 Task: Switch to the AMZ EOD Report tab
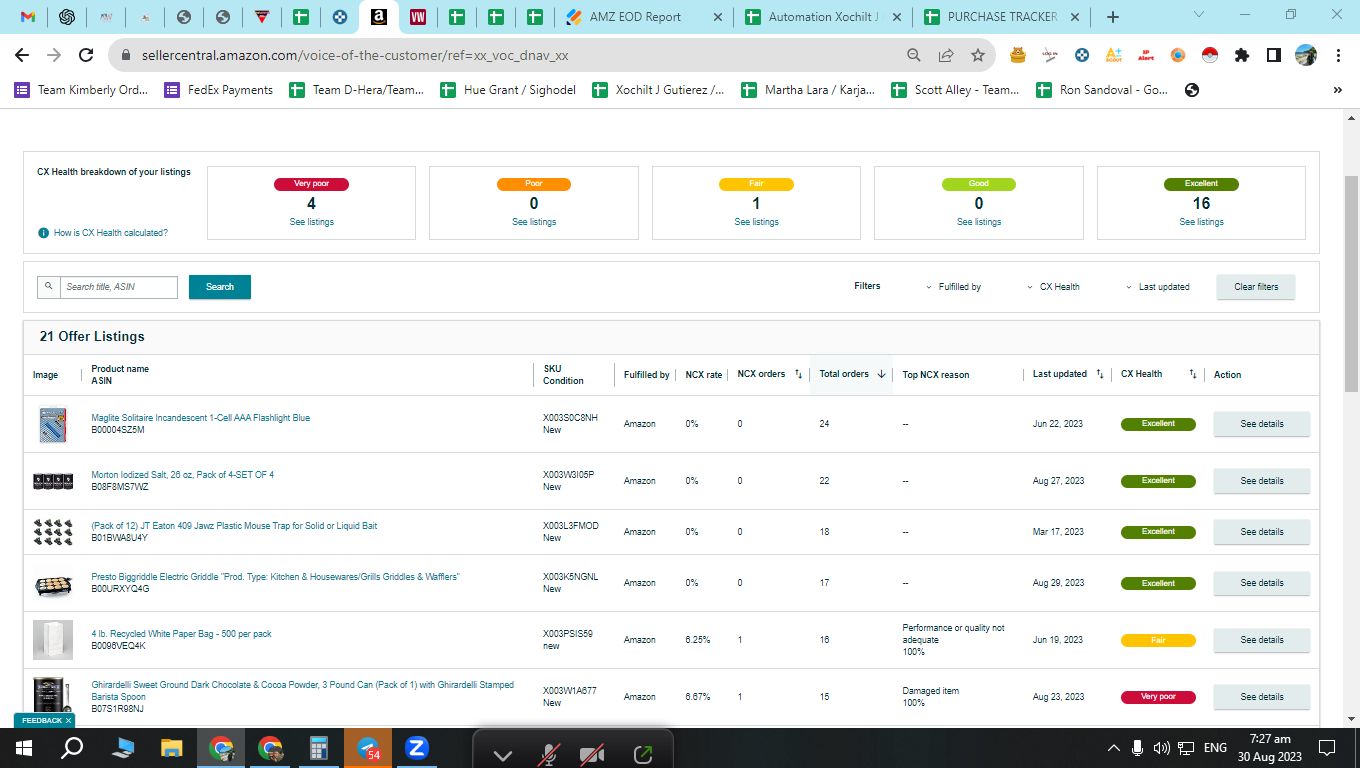pyautogui.click(x=643, y=17)
